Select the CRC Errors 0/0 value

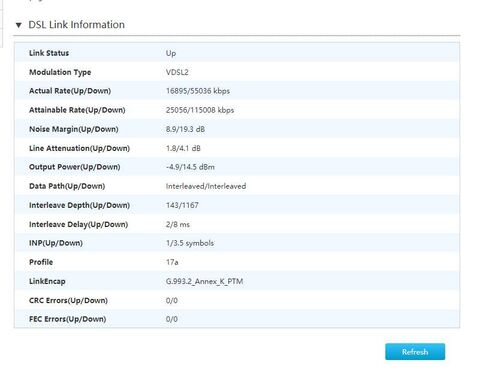tap(172, 300)
